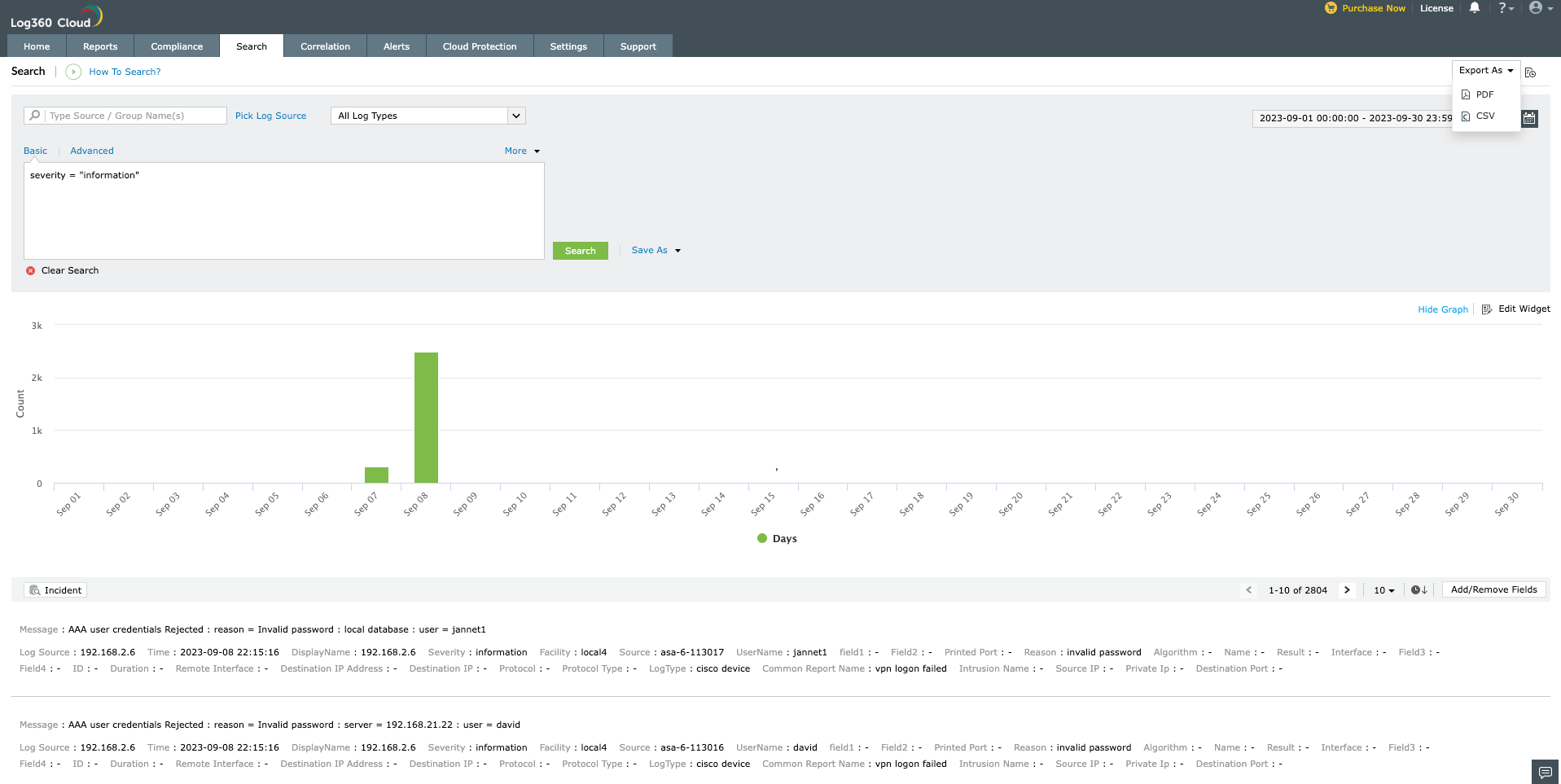This screenshot has width=1561, height=784.
Task: Go to the previous results page
Action: click(1249, 590)
